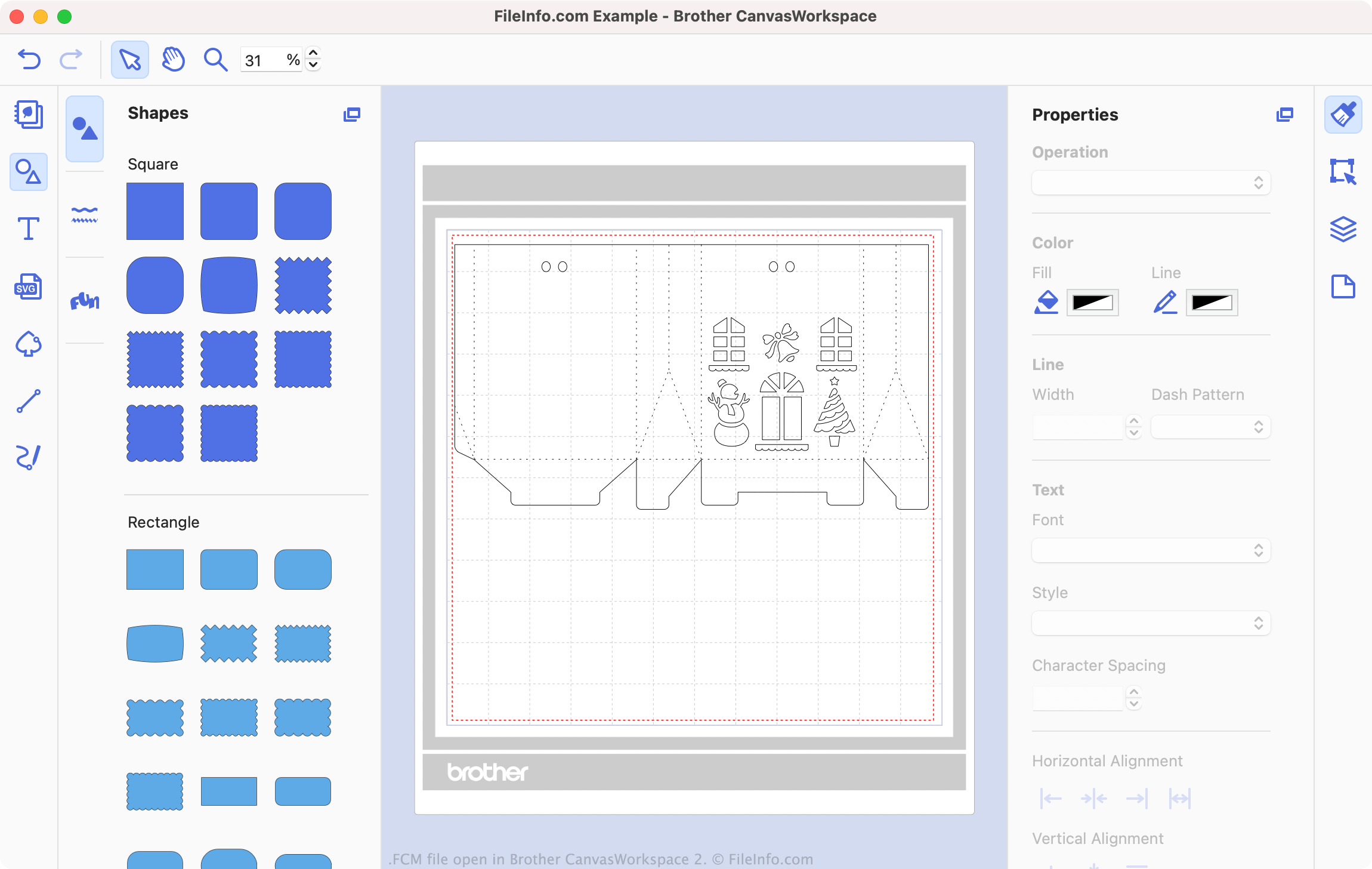The image size is (1372, 869).
Task: Open the Edit selection panel icon
Action: click(x=1343, y=172)
